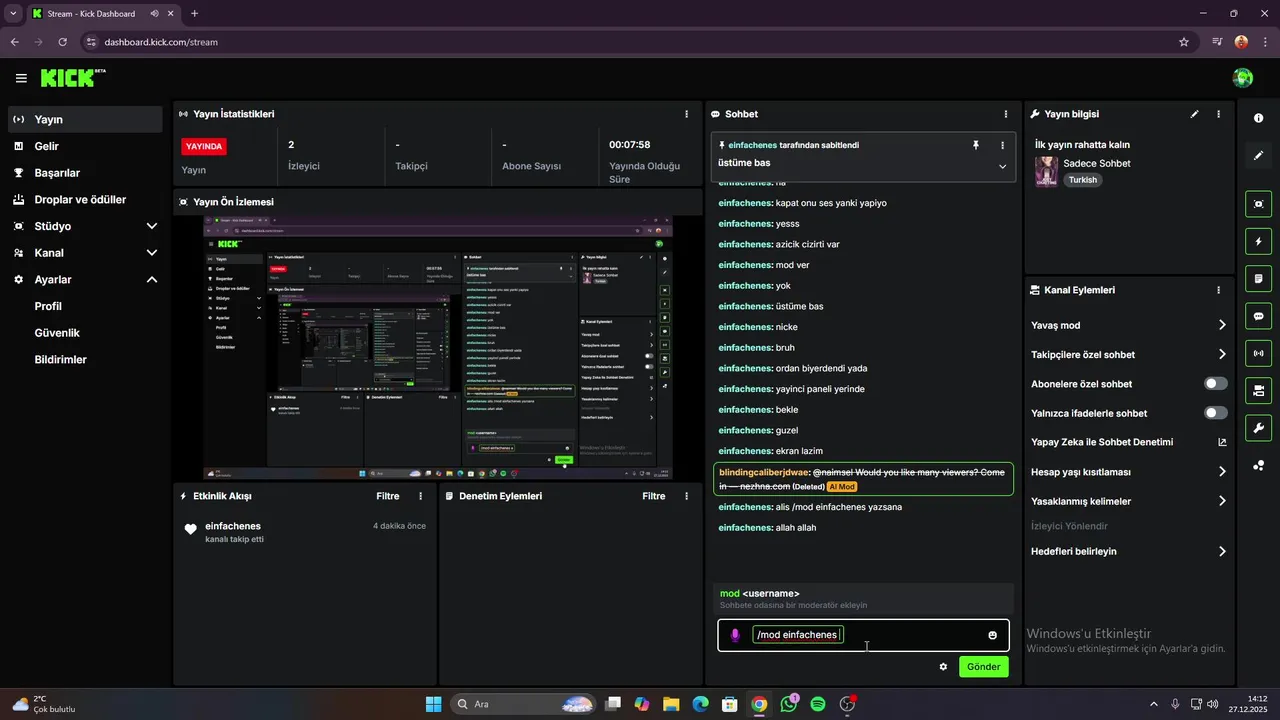This screenshot has width=1280, height=720.
Task: Edit stream info with the Yayın bilgisi pencil
Action: tap(1194, 114)
